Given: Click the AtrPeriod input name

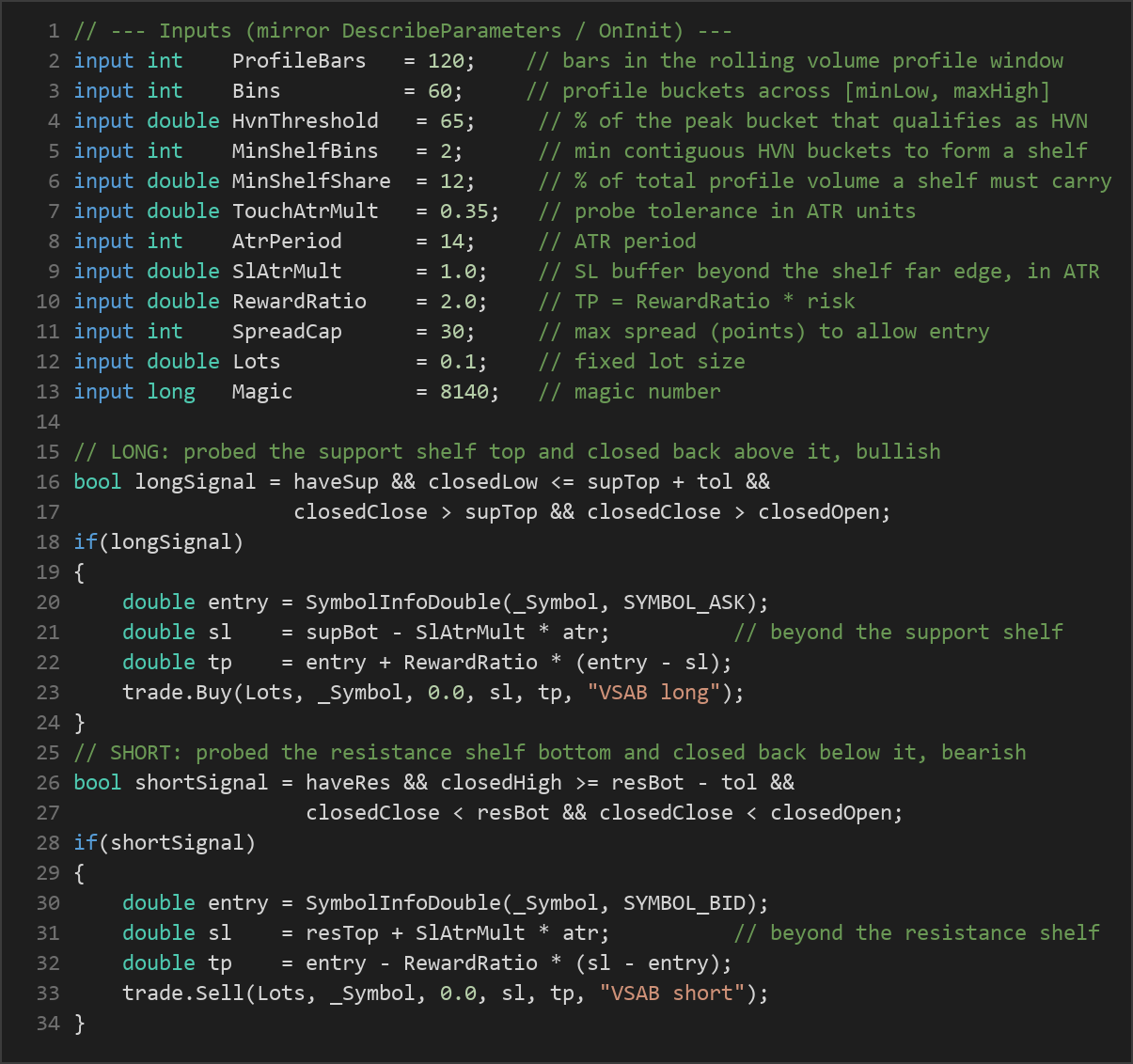Looking at the screenshot, I should [287, 242].
